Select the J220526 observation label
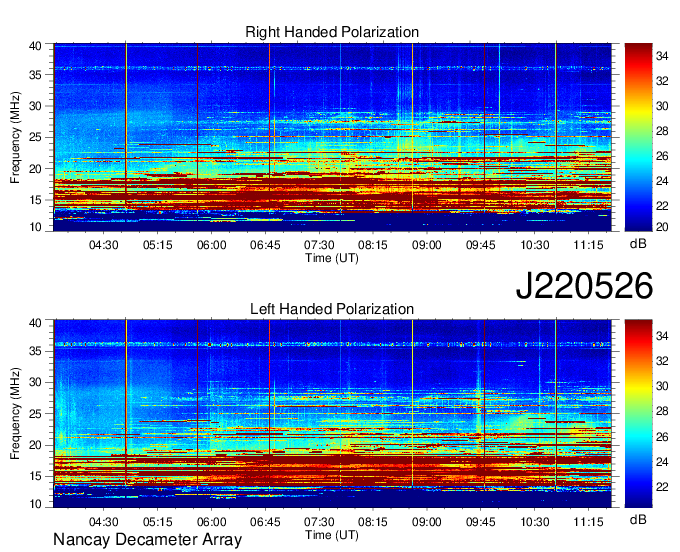The image size is (680, 552). pyautogui.click(x=584, y=285)
